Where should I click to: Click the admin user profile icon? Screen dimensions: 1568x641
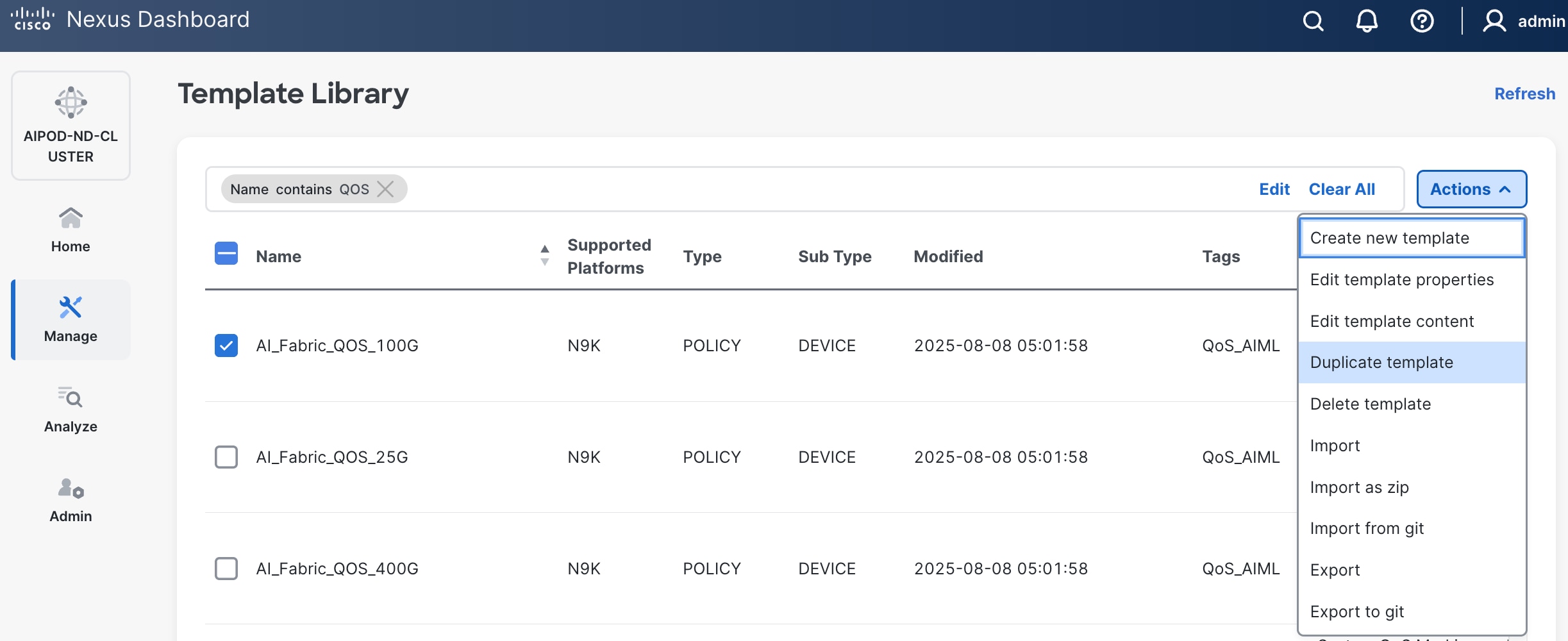point(1494,21)
